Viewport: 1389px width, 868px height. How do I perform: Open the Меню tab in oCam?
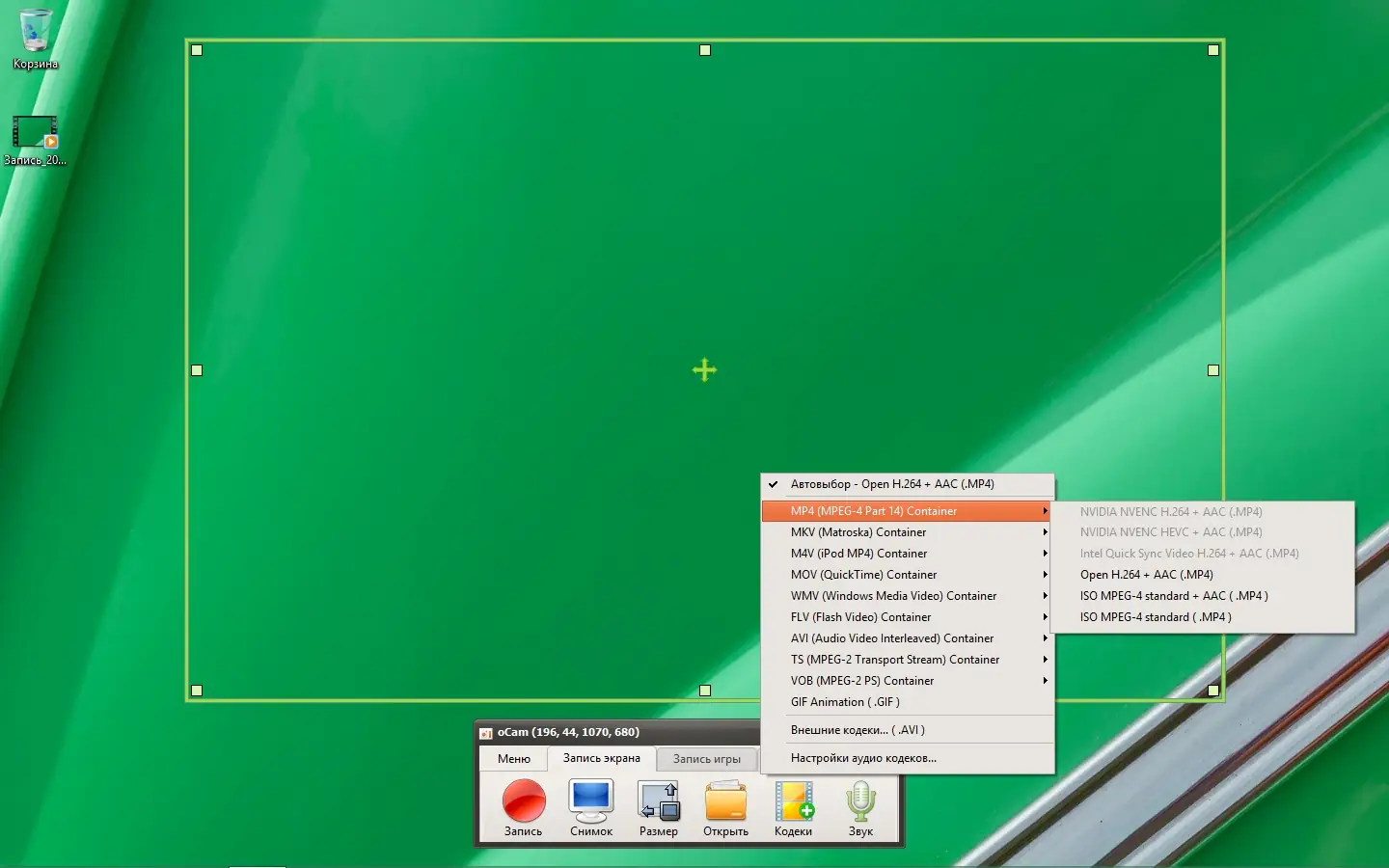coord(514,759)
